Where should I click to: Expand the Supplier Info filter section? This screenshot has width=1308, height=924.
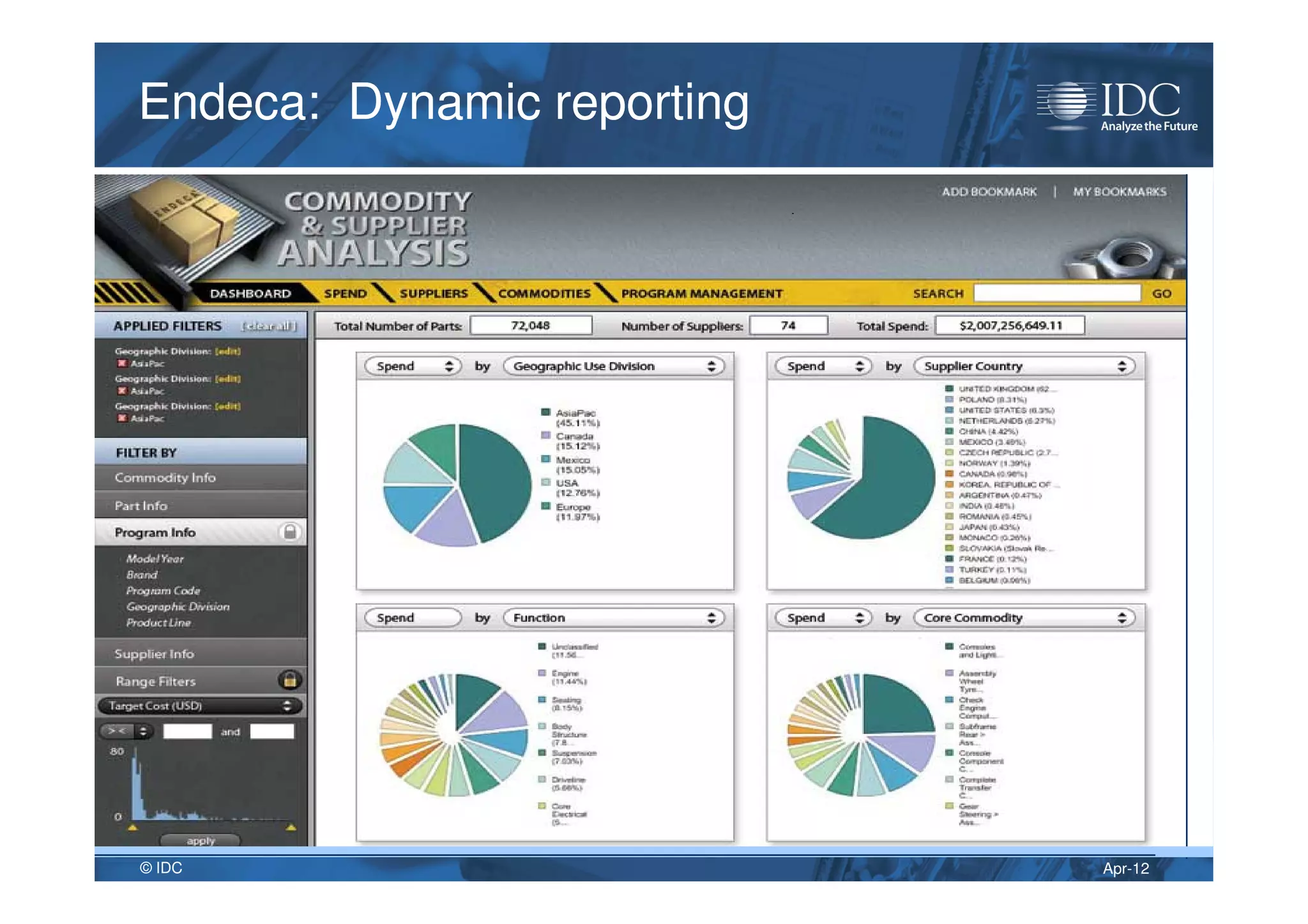click(x=201, y=653)
